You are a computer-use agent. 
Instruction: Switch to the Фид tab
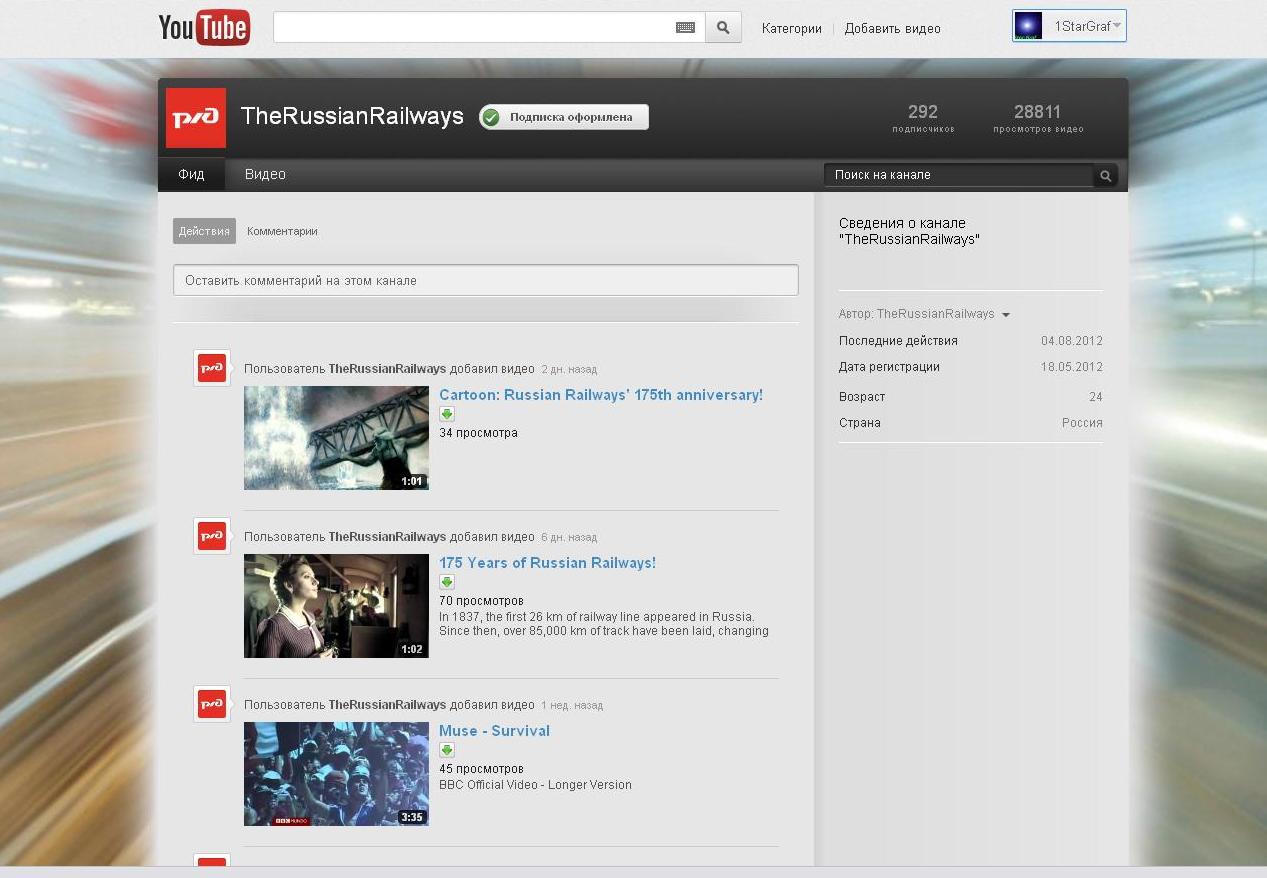pos(191,174)
